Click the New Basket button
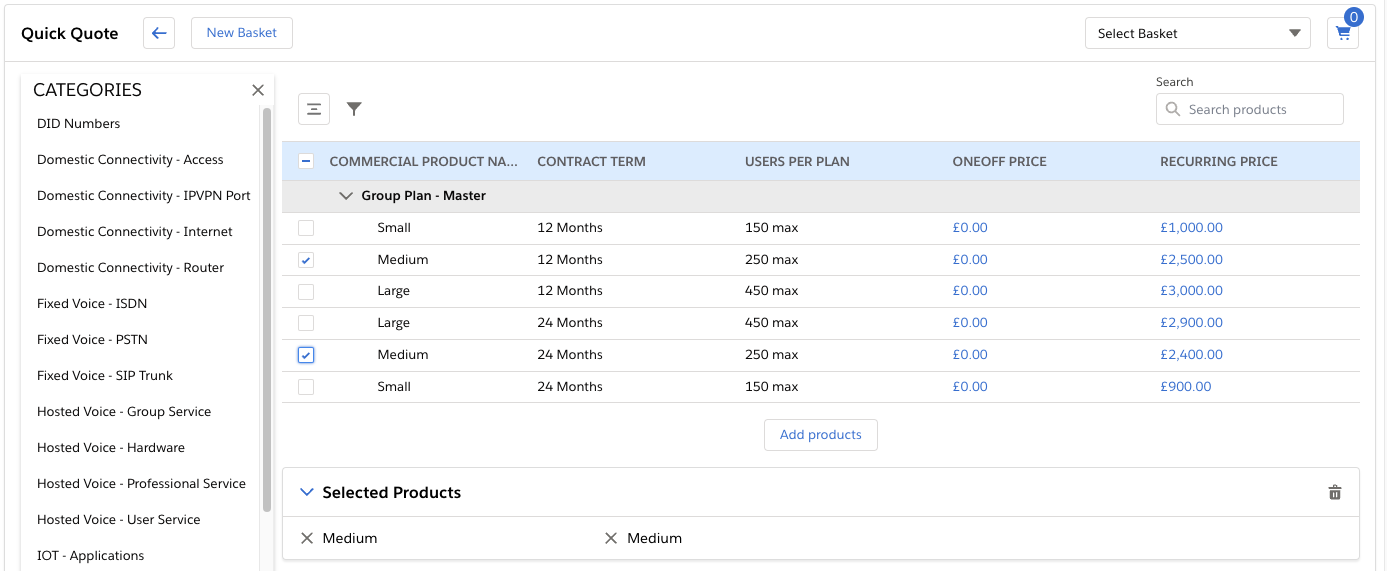 [x=242, y=33]
